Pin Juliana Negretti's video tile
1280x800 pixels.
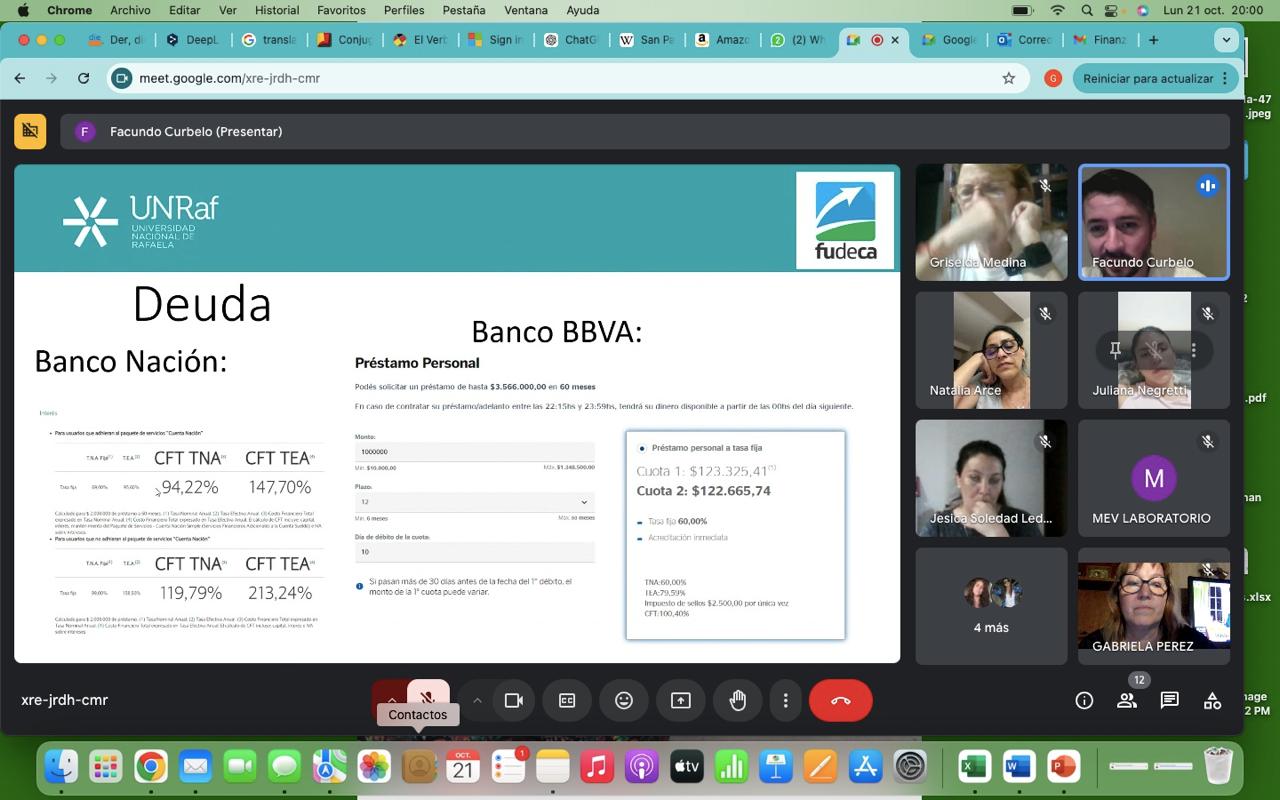click(x=1115, y=350)
